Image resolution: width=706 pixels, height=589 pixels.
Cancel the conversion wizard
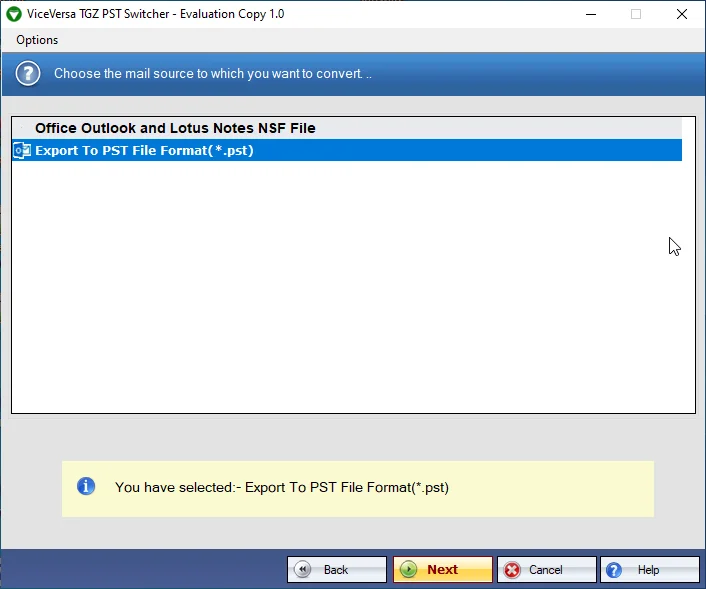click(547, 569)
